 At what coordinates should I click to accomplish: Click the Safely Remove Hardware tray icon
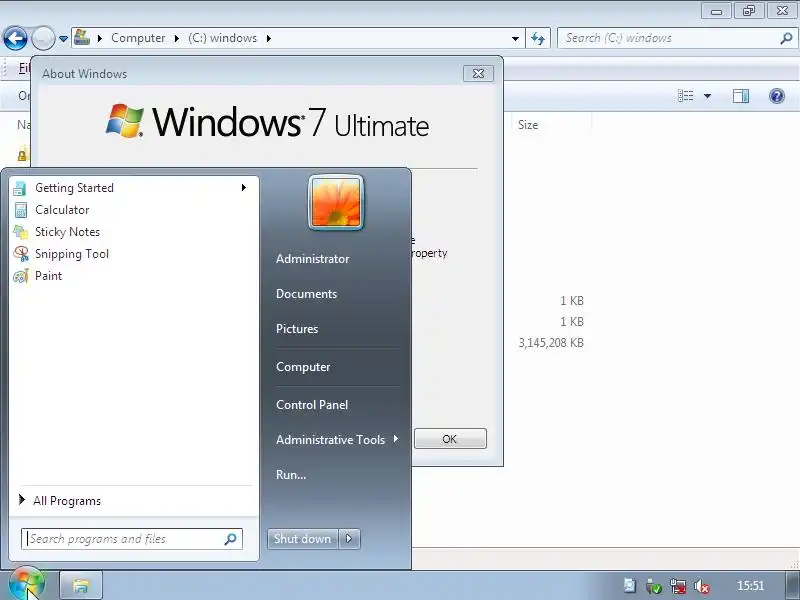pyautogui.click(x=654, y=586)
